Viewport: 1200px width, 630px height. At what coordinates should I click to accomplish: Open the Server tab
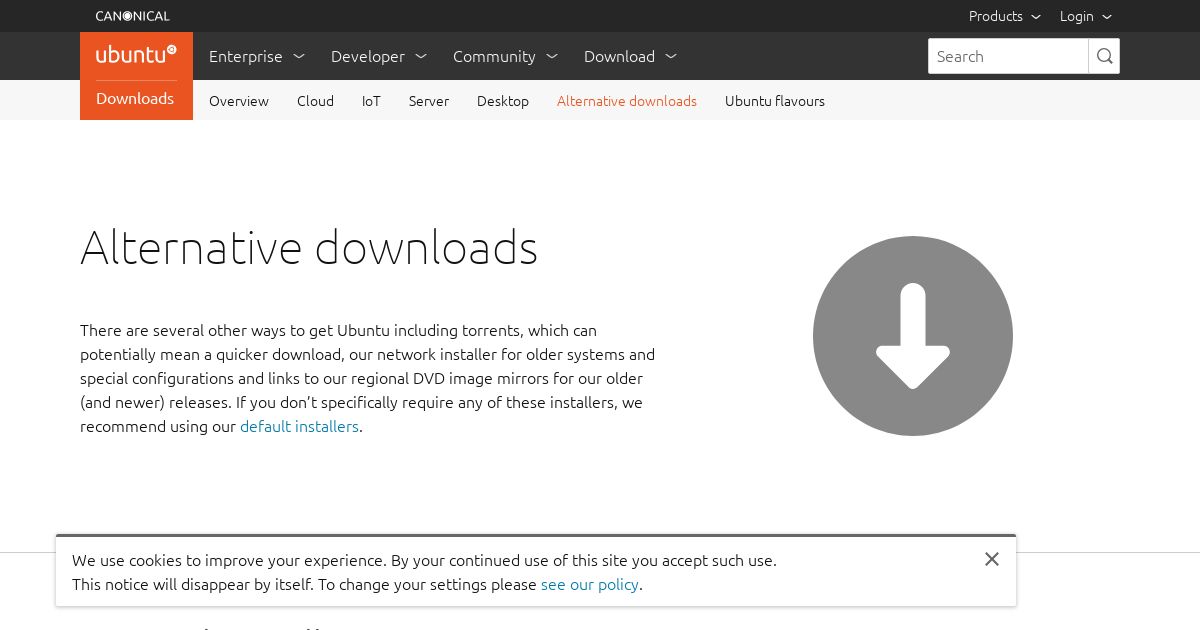click(429, 100)
